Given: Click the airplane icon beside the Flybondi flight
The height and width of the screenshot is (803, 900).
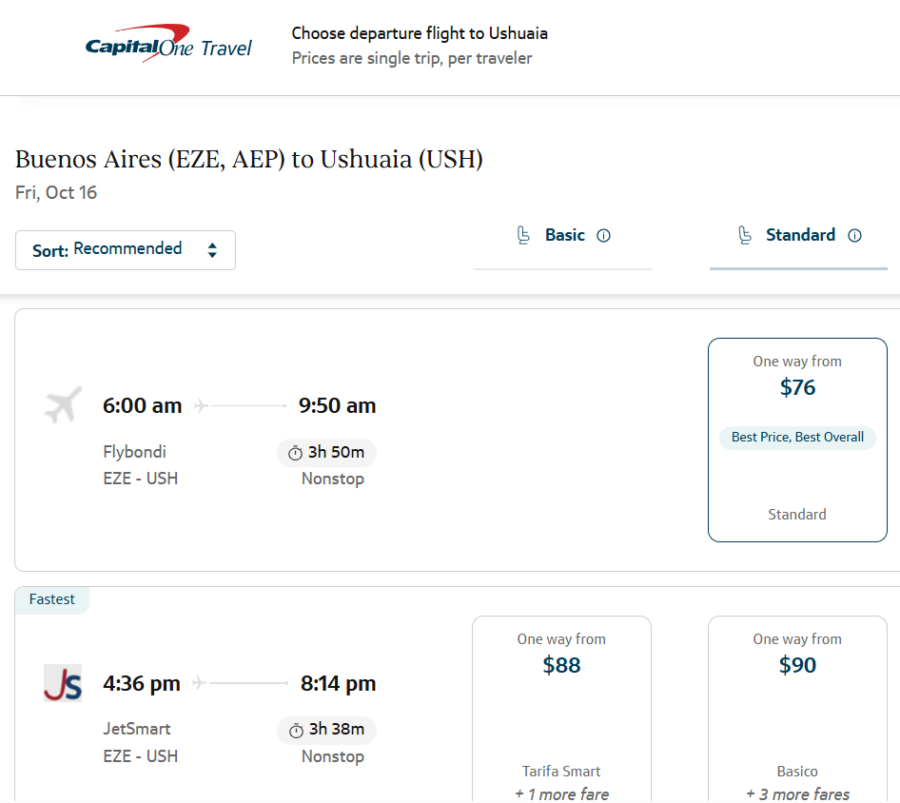Looking at the screenshot, I should [61, 404].
